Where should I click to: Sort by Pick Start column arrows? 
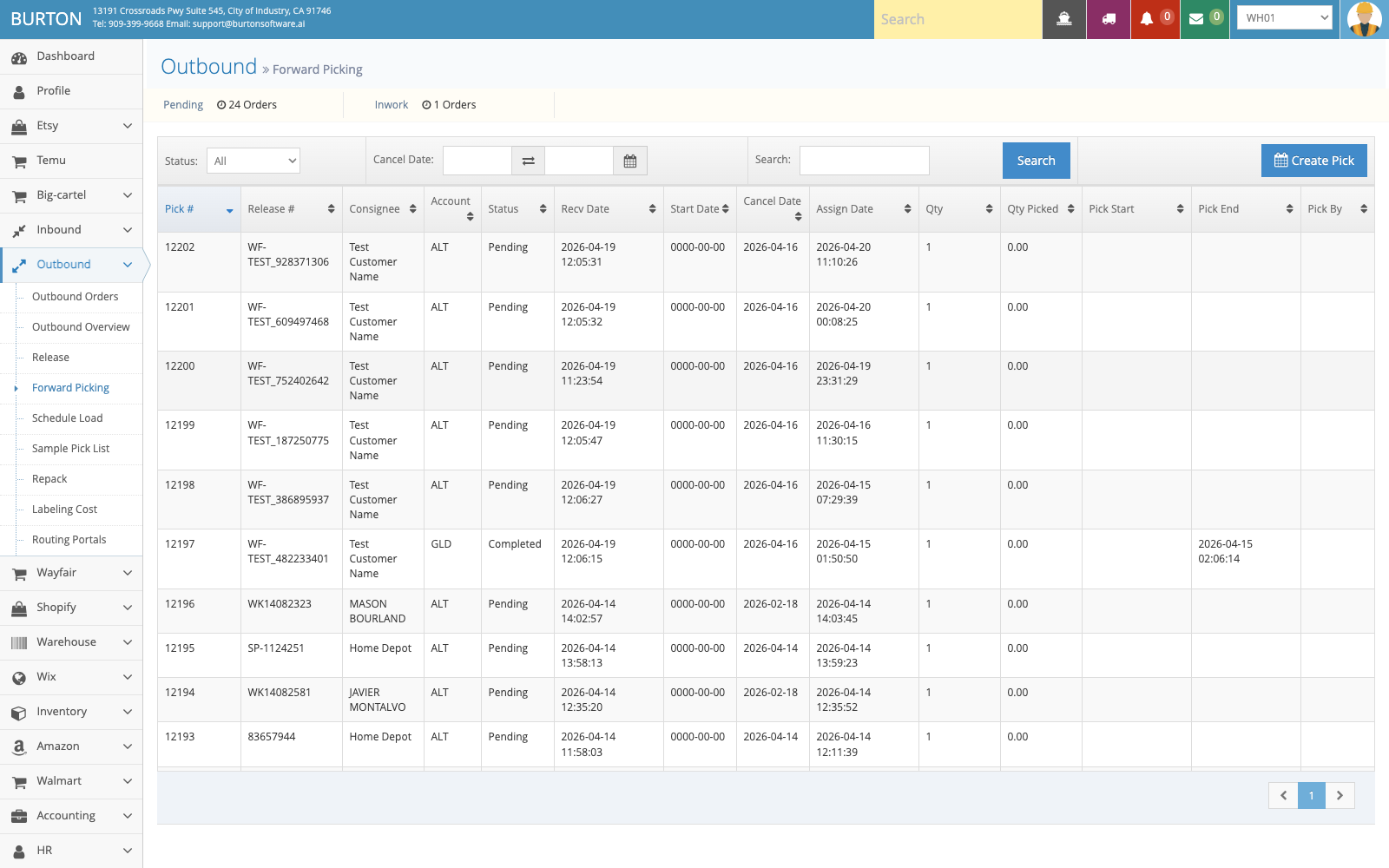tap(1180, 209)
